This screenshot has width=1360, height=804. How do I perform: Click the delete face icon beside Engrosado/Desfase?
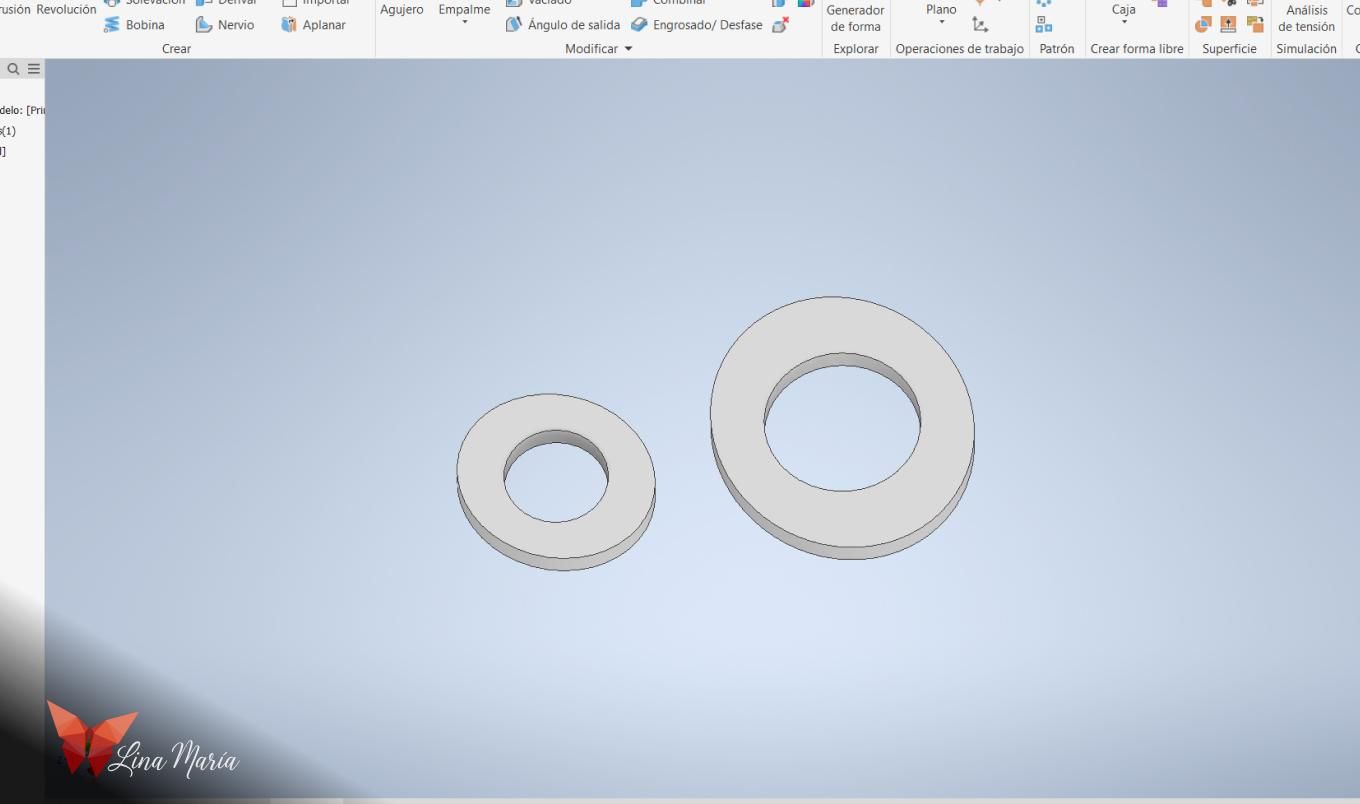[780, 25]
